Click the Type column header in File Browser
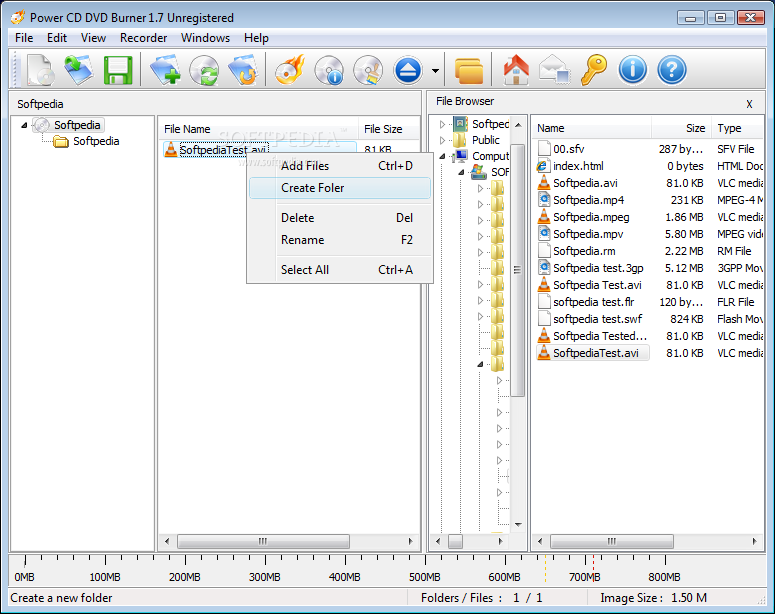The image size is (775, 614). (x=737, y=129)
